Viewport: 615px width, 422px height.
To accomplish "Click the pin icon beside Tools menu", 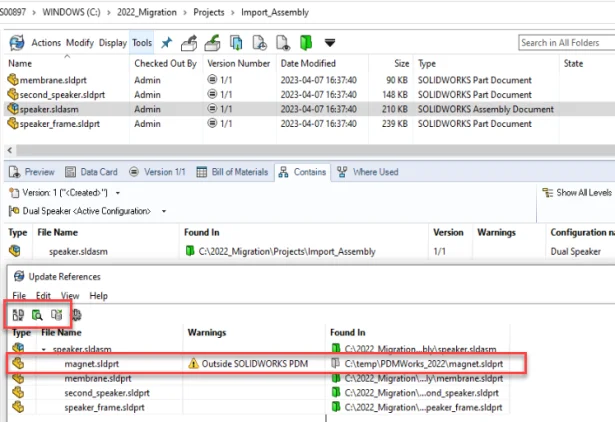I will 166,43.
